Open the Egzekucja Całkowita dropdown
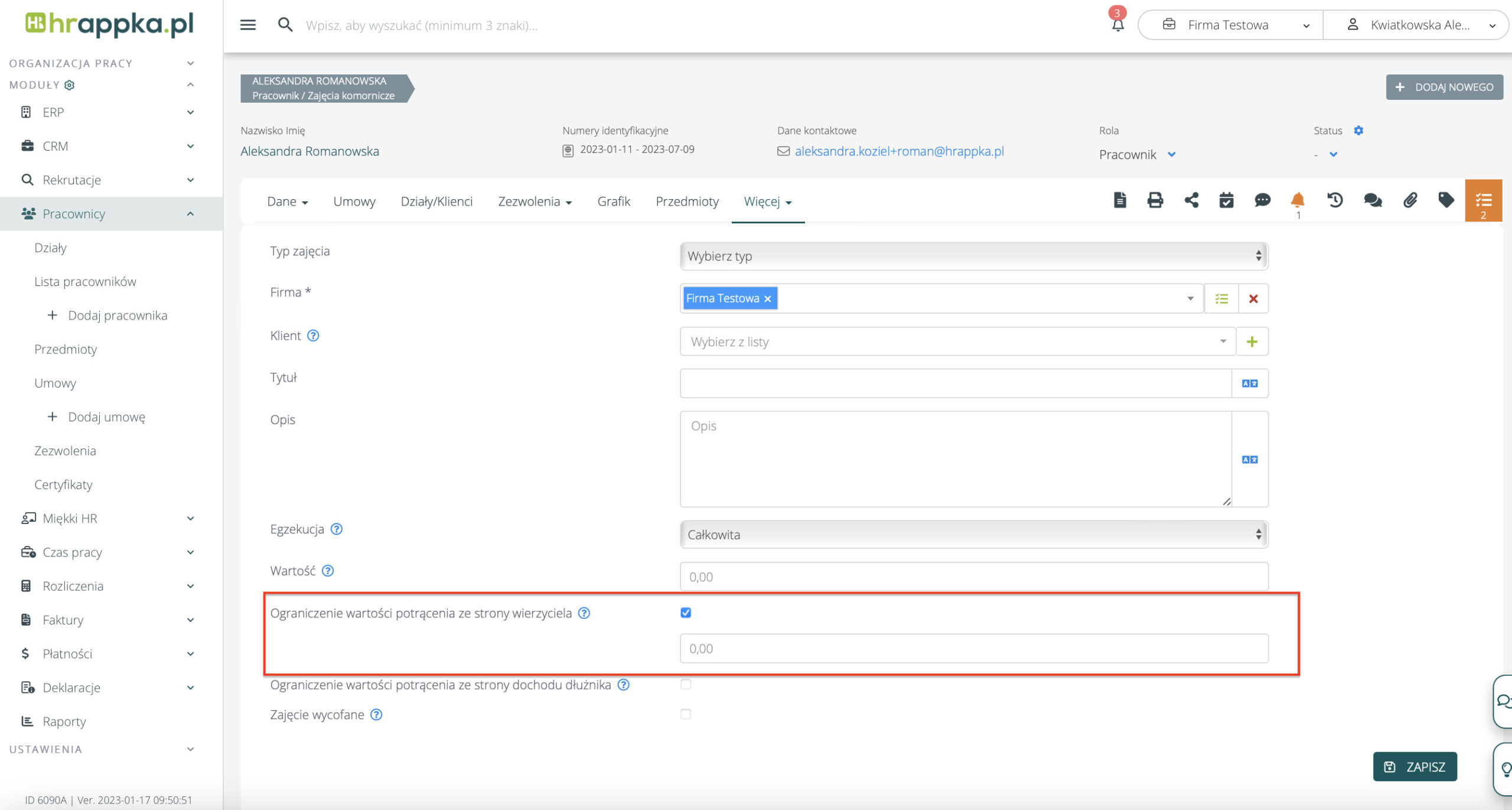 click(x=973, y=534)
